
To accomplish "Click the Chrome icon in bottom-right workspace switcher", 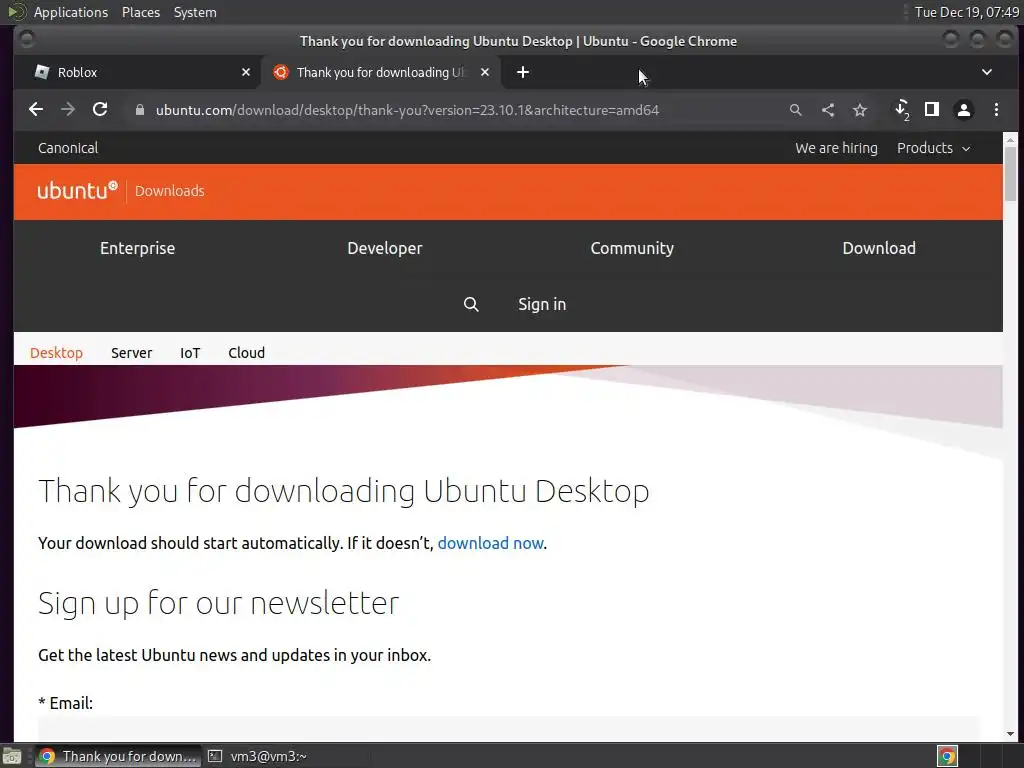I will coord(948,756).
